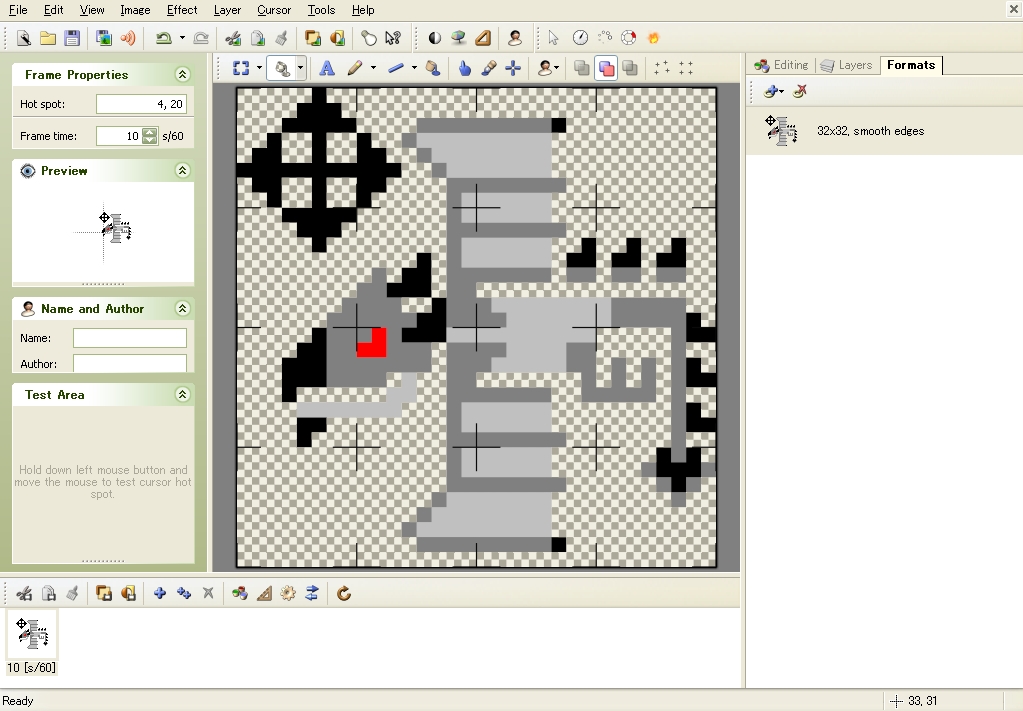
Task: Click the Author input field
Action: (x=130, y=363)
